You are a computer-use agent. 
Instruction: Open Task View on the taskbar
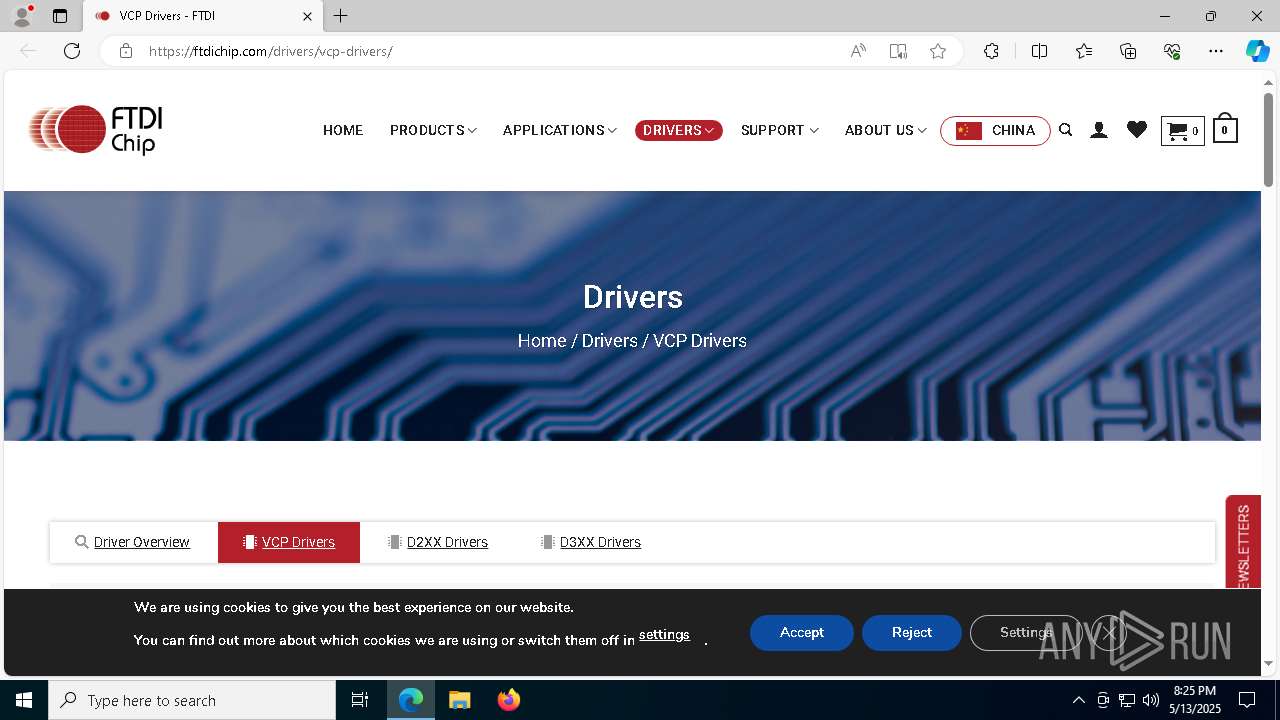point(360,700)
